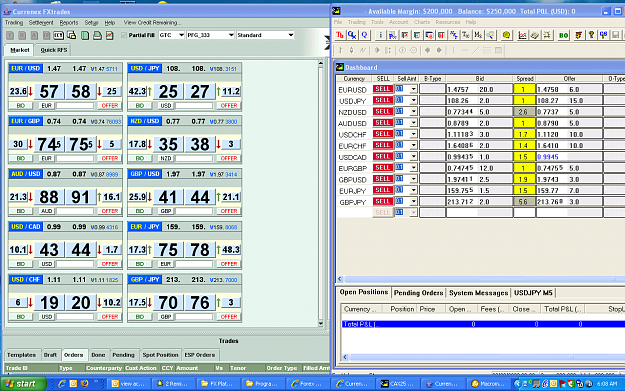Open the PFG_333 account dropdown
This screenshot has height=391, width=625.
[231, 35]
